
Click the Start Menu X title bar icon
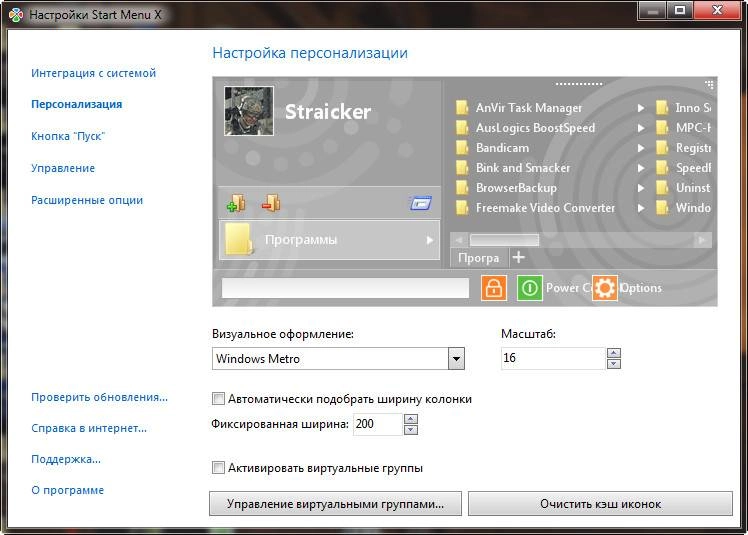coord(16,15)
